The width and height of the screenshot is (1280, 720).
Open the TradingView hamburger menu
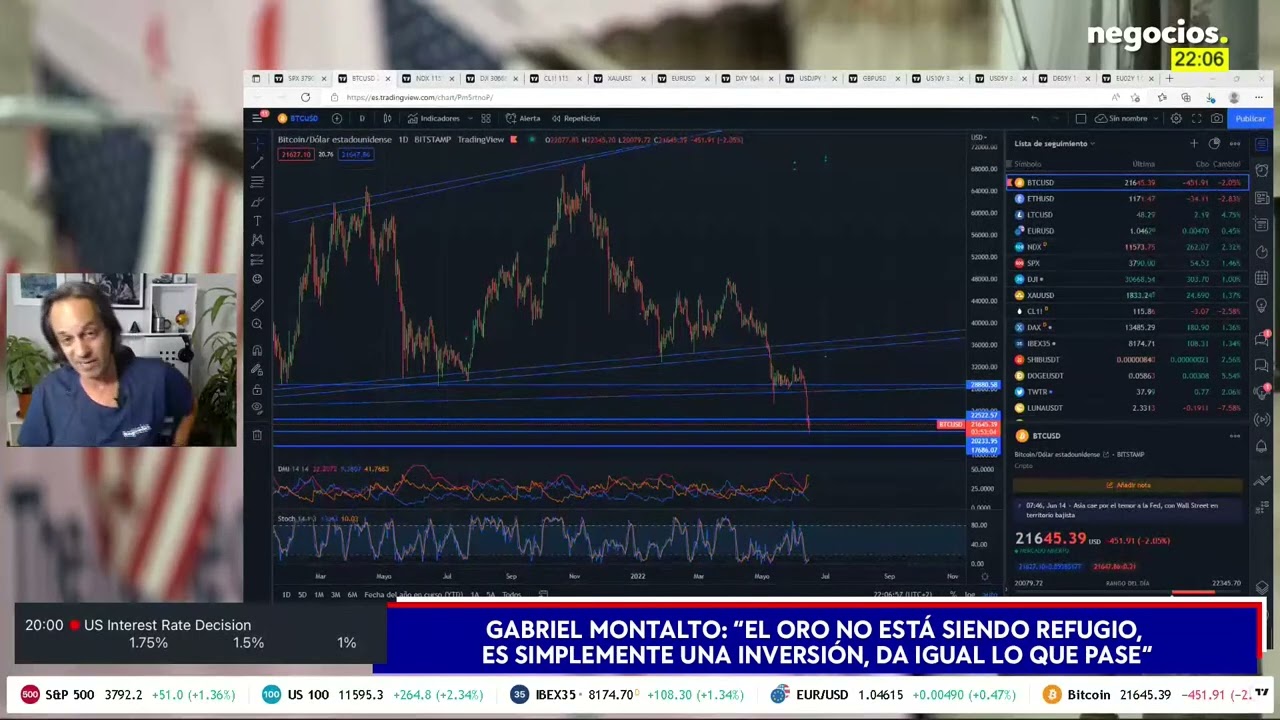[257, 118]
